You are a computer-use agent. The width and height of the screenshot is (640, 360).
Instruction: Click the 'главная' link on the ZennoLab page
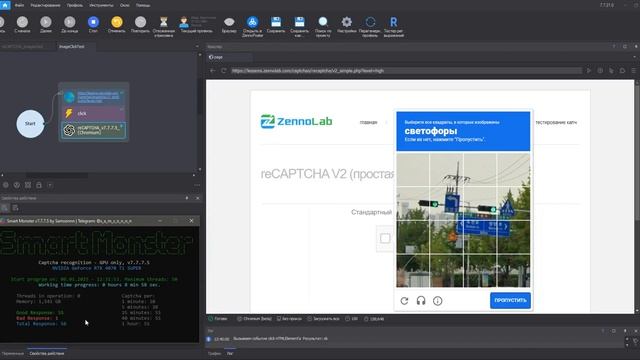[368, 122]
